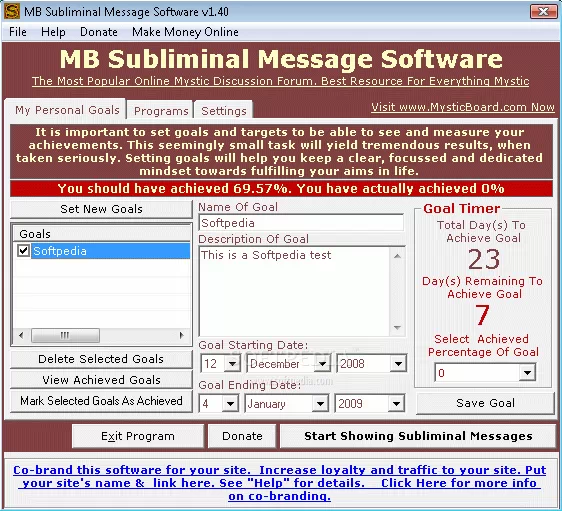Screen dimensions: 562x511
Task: Open the Donate menu
Action: [99, 32]
